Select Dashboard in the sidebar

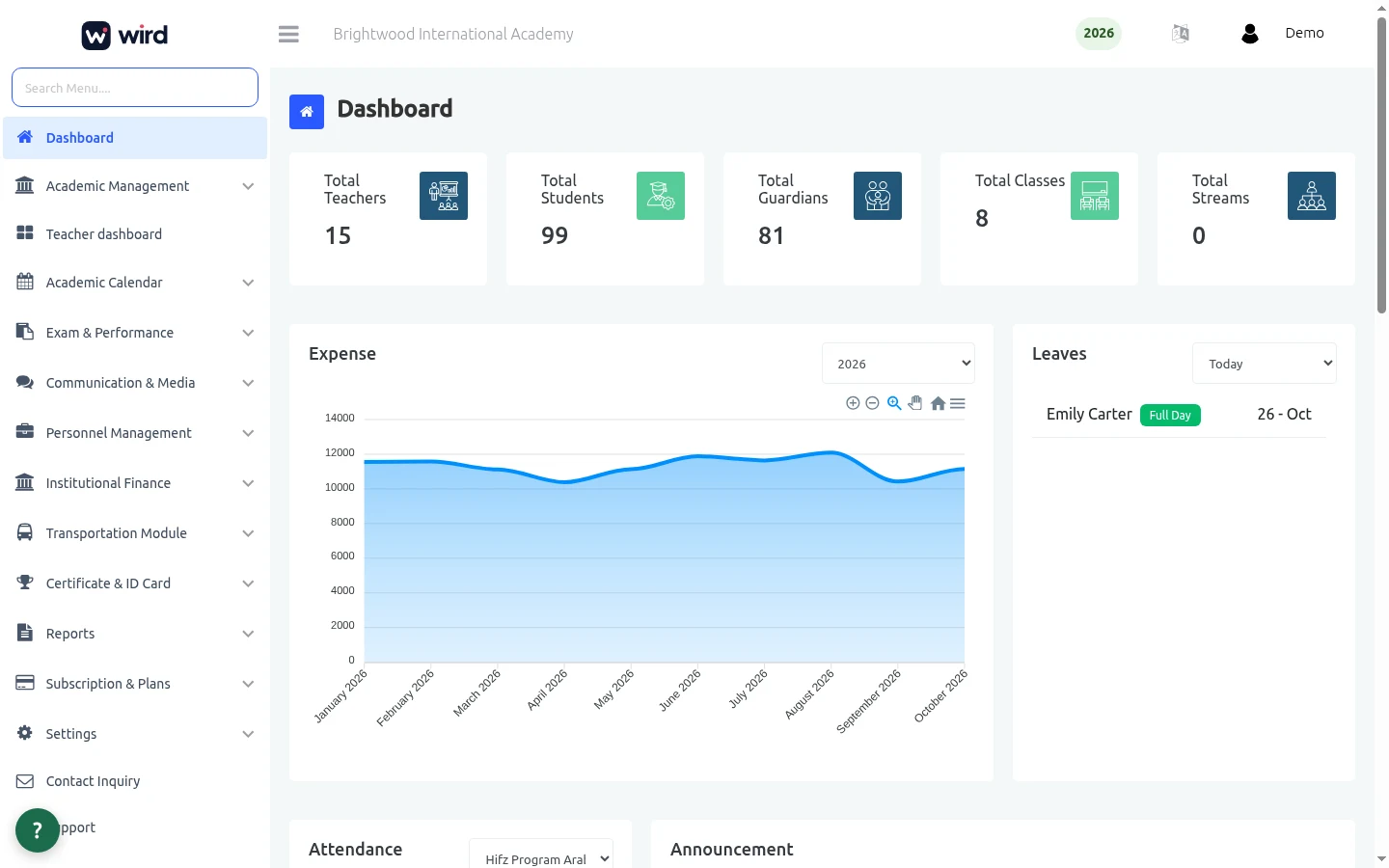(x=135, y=138)
